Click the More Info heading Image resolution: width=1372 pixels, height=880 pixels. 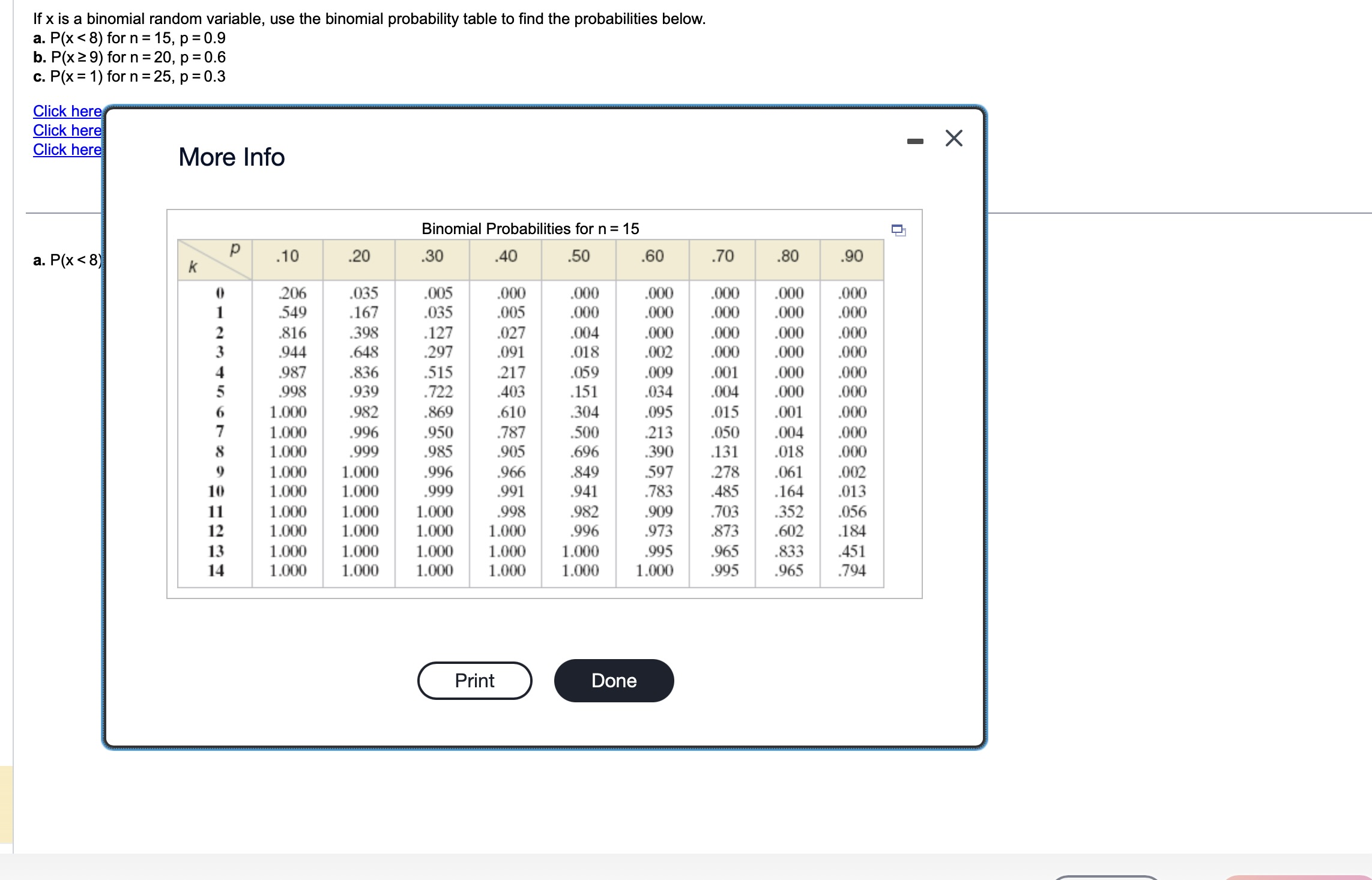232,157
